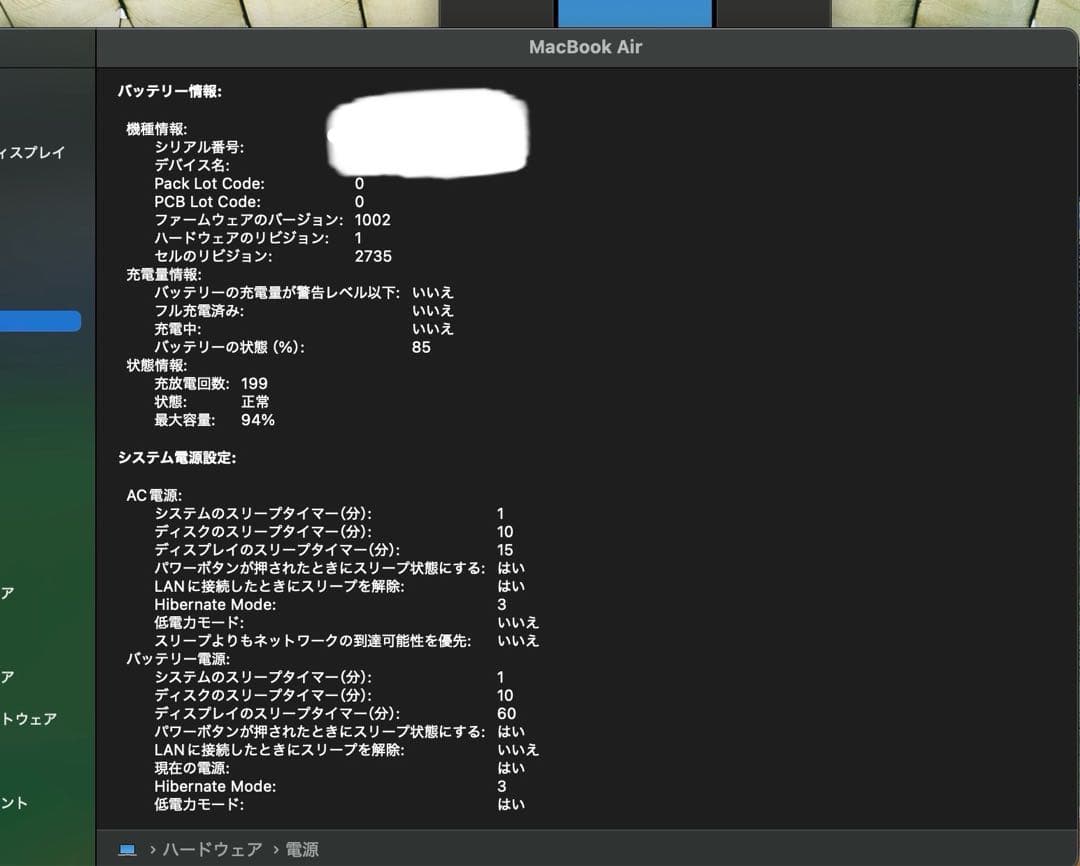This screenshot has width=1080, height=866.
Task: Click the first chevron in the breadcrumb path
Action: pos(152,849)
